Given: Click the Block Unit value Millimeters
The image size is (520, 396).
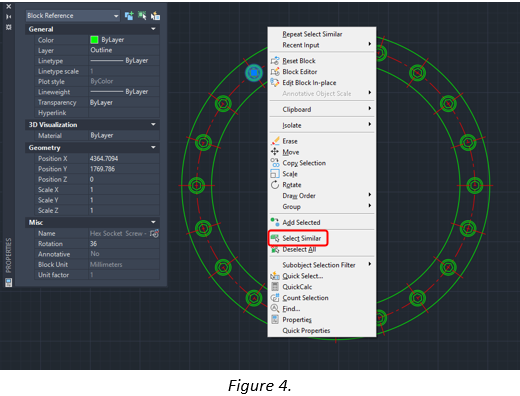Looking at the screenshot, I should (x=106, y=264).
